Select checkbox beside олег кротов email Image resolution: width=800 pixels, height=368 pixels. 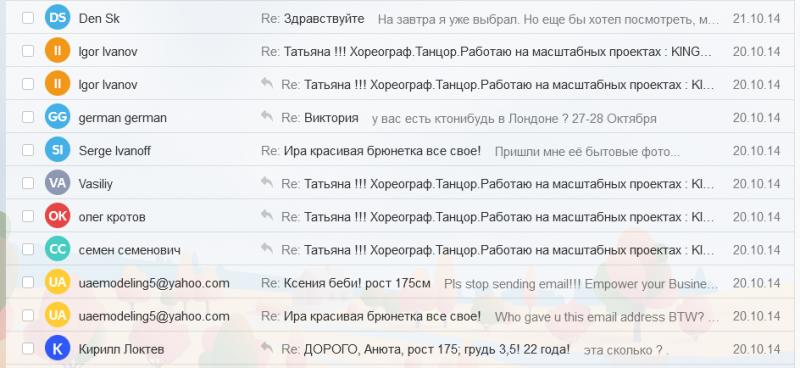(x=28, y=216)
